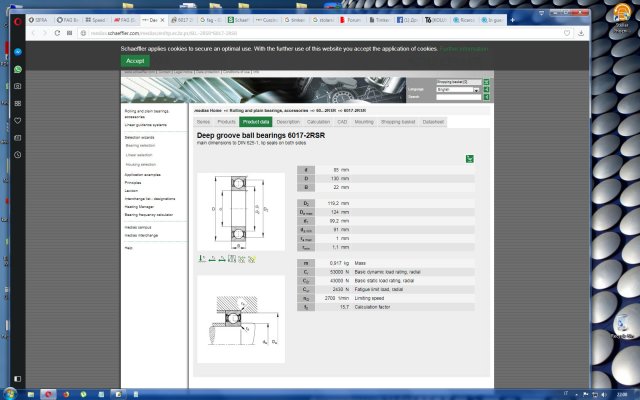Open the Further information cookie link
This screenshot has height=400, width=640.
[464, 49]
